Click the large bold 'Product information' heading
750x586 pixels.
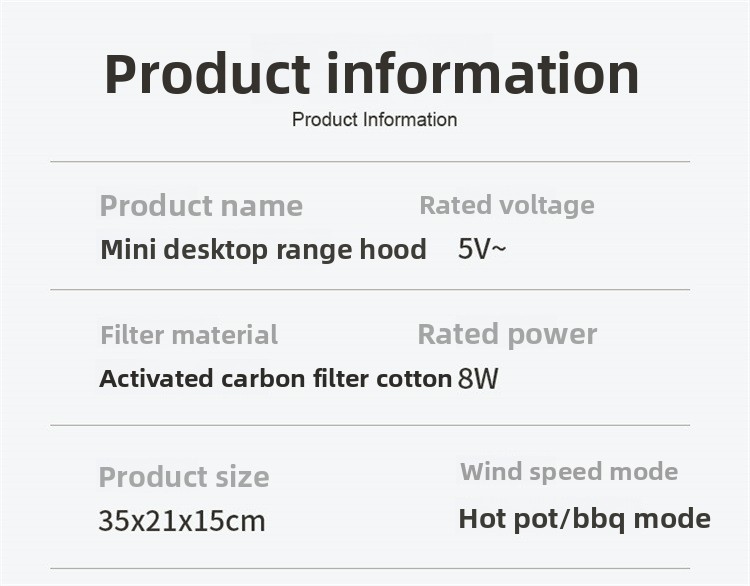372,74
